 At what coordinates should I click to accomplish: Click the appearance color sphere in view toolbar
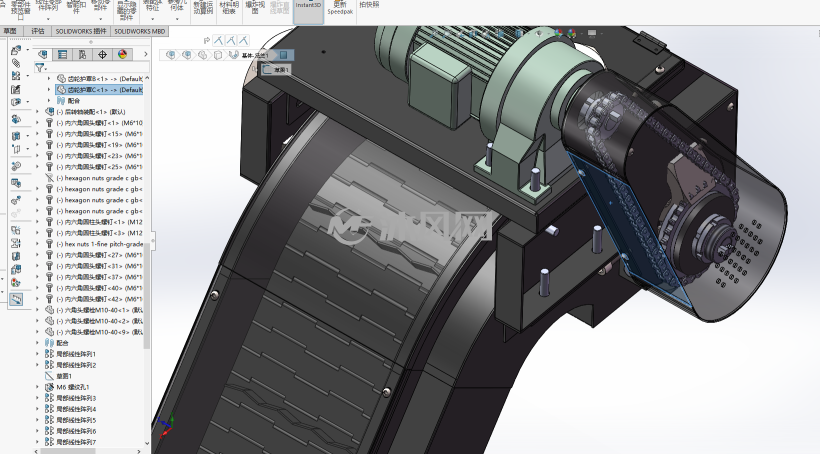click(x=559, y=33)
